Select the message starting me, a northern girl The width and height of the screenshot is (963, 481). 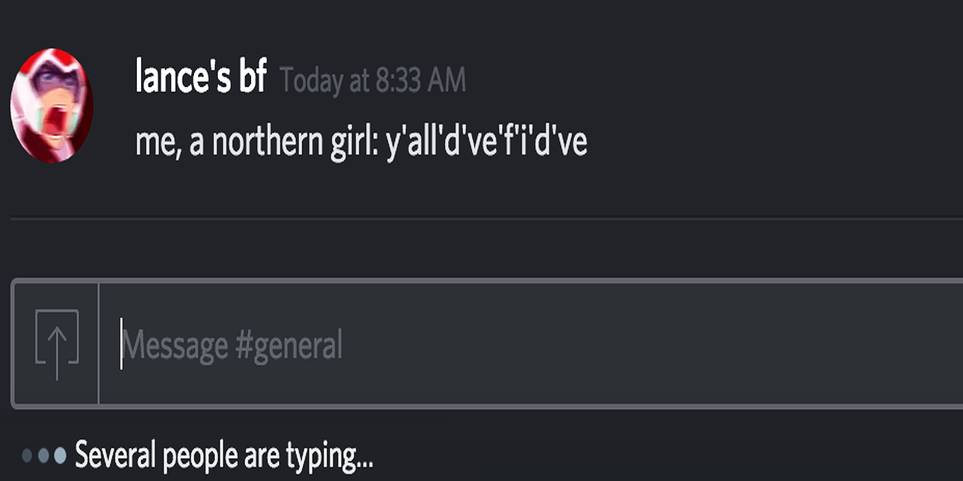361,141
